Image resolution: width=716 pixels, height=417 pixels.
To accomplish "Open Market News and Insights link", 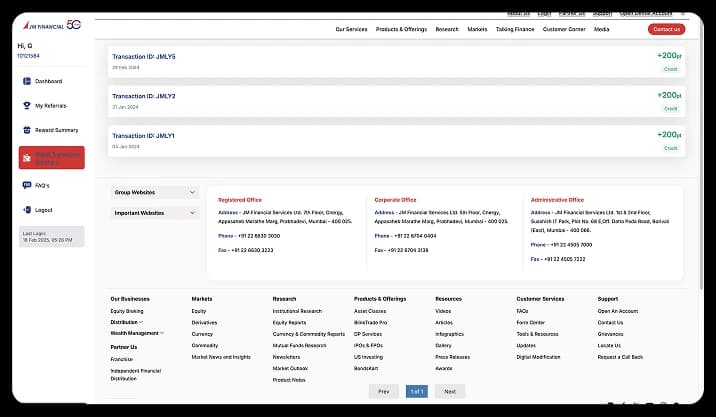I will click(x=221, y=357).
